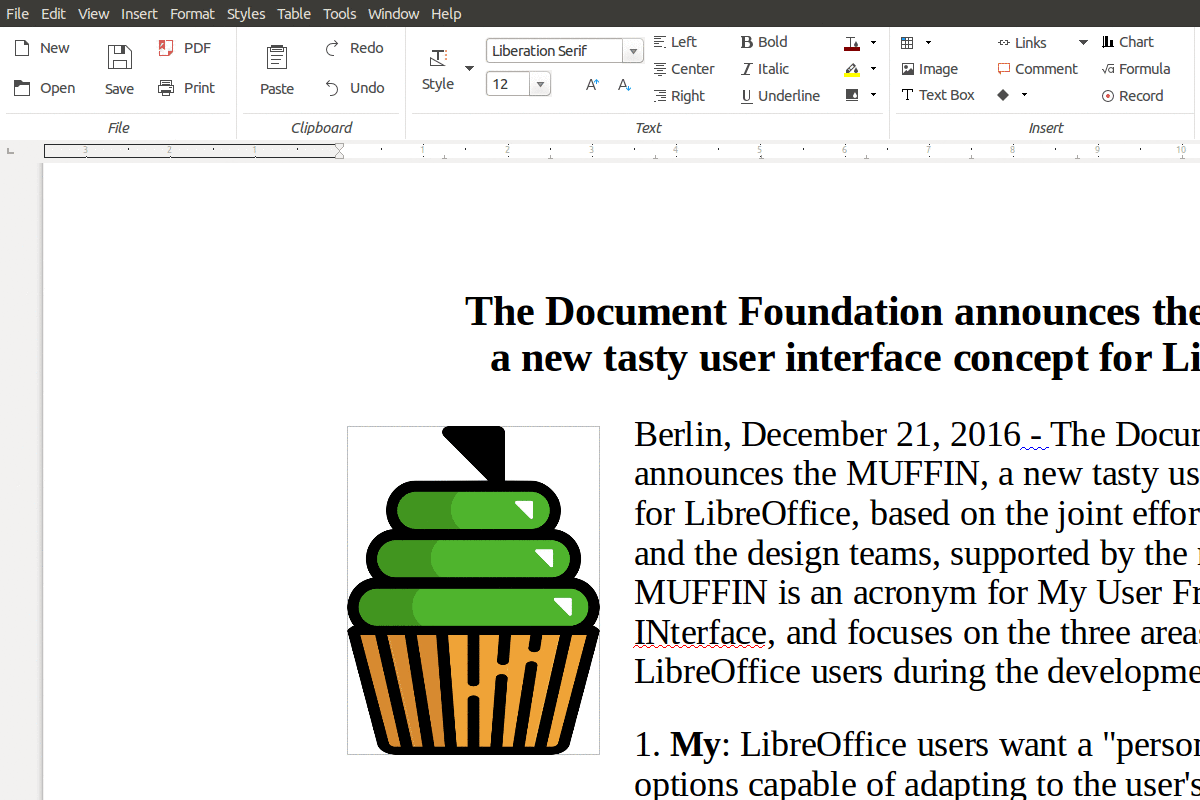This screenshot has height=800, width=1200.
Task: Apply the red font color
Action: [852, 43]
